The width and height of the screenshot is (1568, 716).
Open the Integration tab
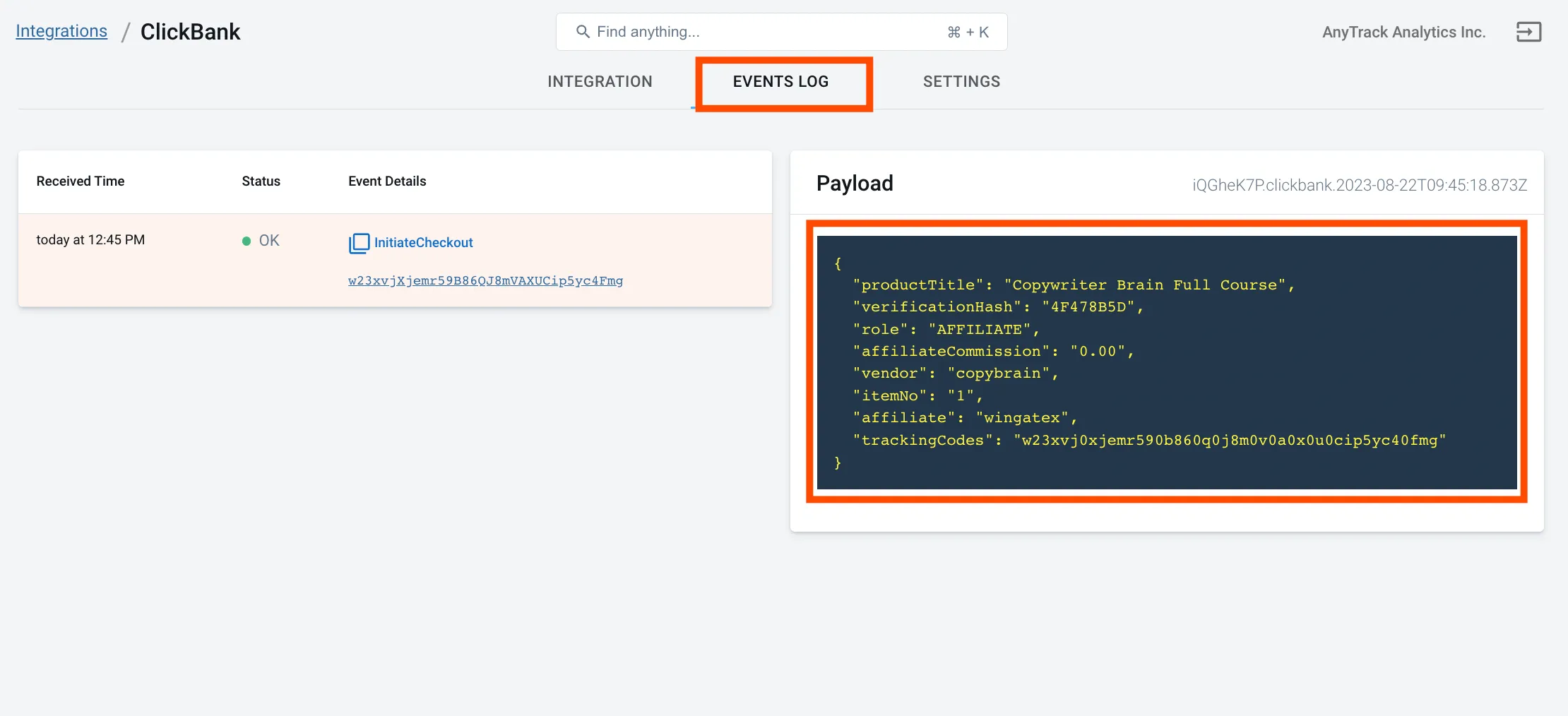(x=600, y=81)
